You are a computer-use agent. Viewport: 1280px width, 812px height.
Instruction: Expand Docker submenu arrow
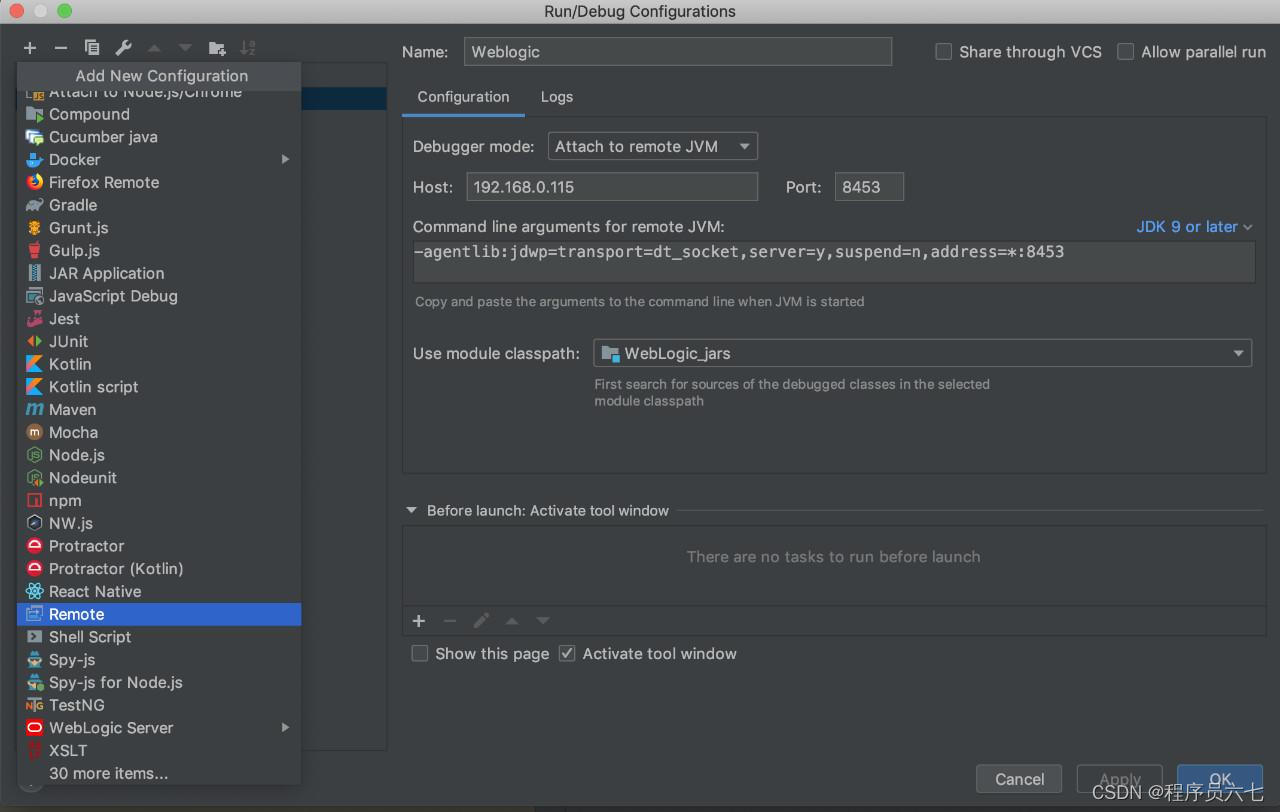286,160
